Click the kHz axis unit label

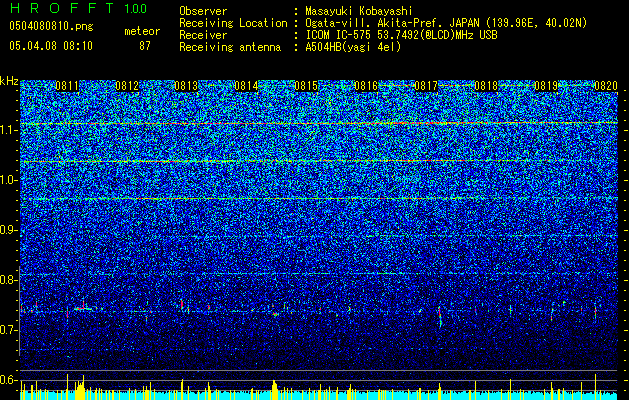tap(9, 81)
